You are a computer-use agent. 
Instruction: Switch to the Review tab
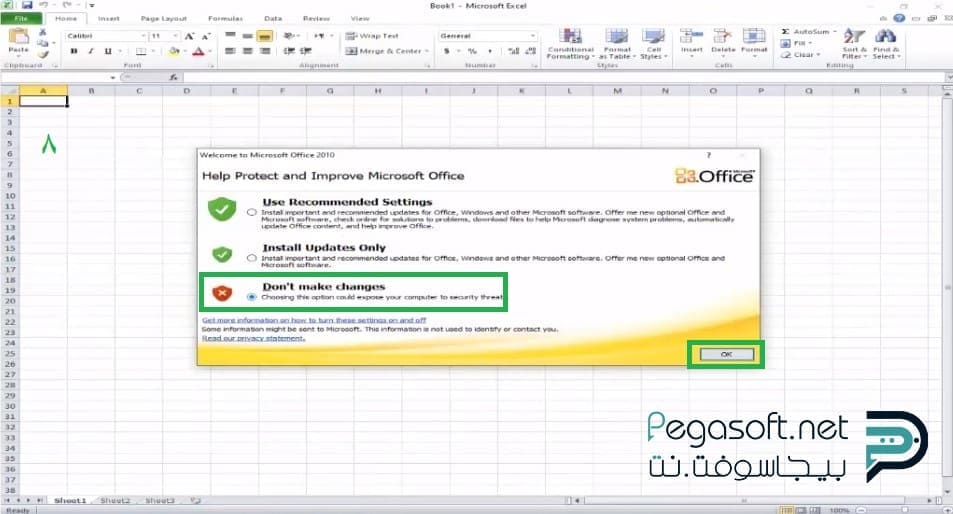(316, 18)
